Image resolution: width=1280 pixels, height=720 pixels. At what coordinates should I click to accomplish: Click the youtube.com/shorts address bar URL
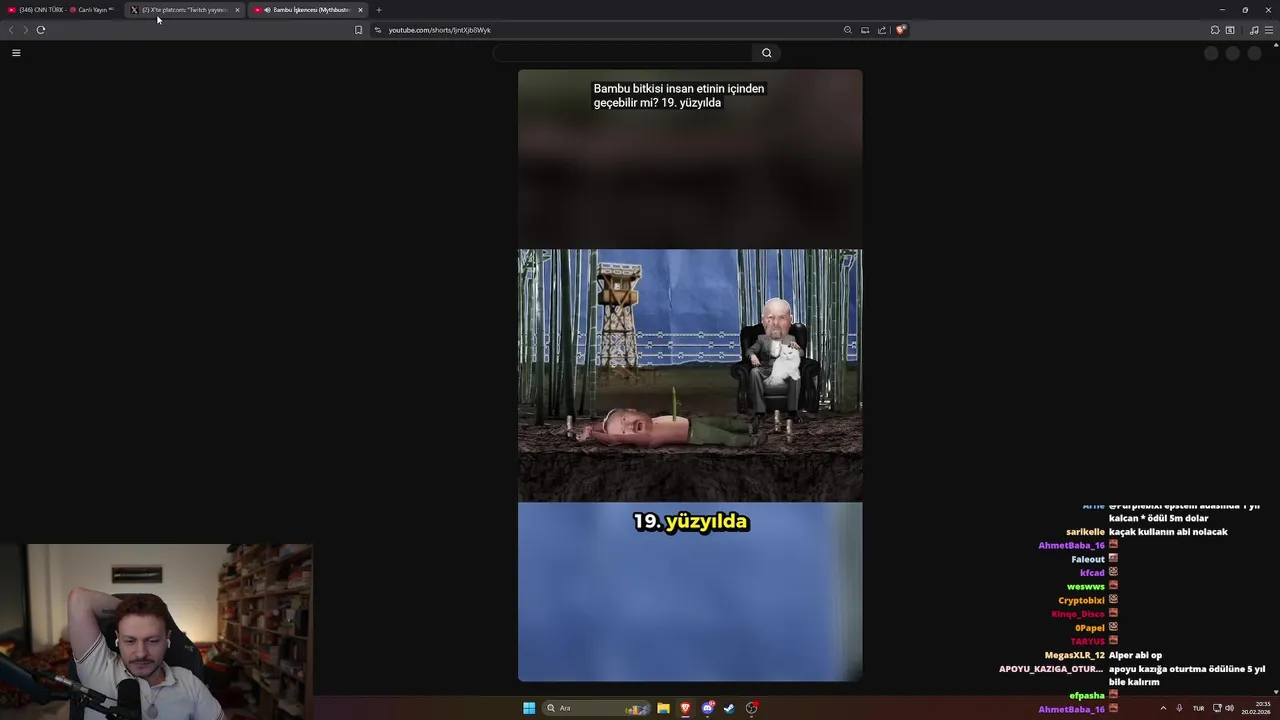[x=440, y=30]
